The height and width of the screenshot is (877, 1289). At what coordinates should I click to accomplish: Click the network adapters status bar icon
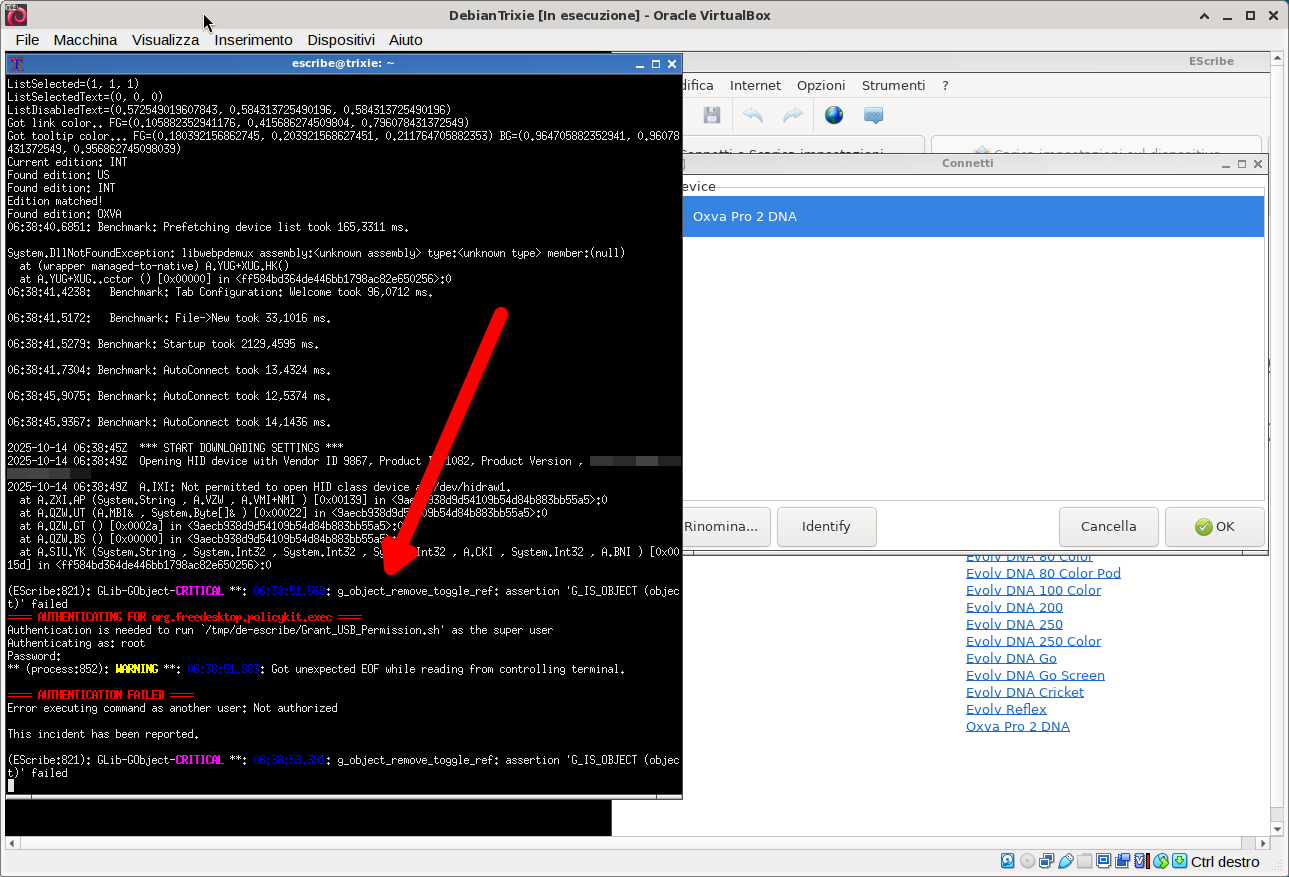click(x=1047, y=861)
